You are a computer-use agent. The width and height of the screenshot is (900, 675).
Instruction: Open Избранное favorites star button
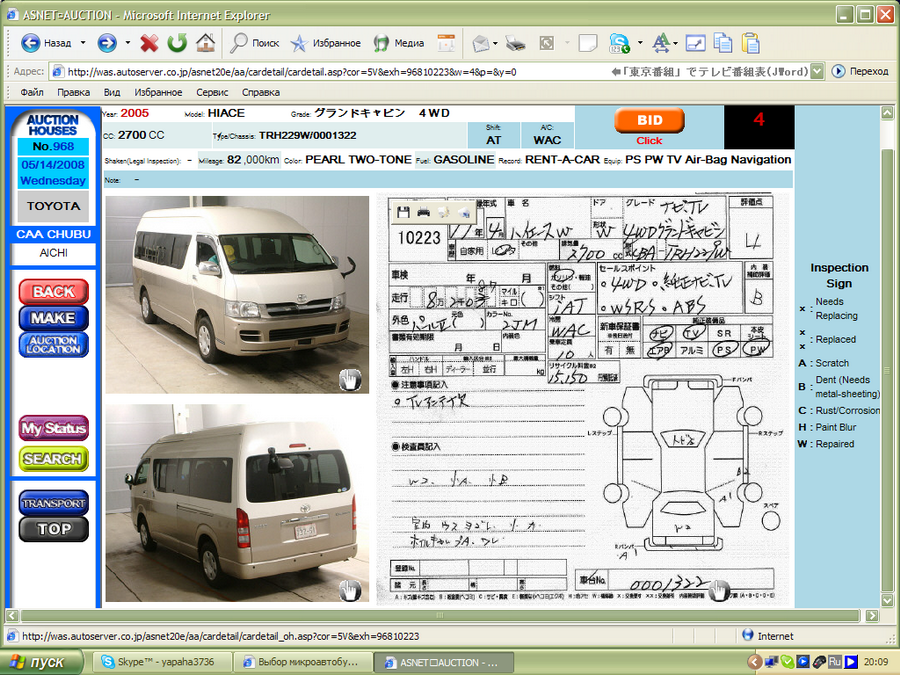click(325, 43)
